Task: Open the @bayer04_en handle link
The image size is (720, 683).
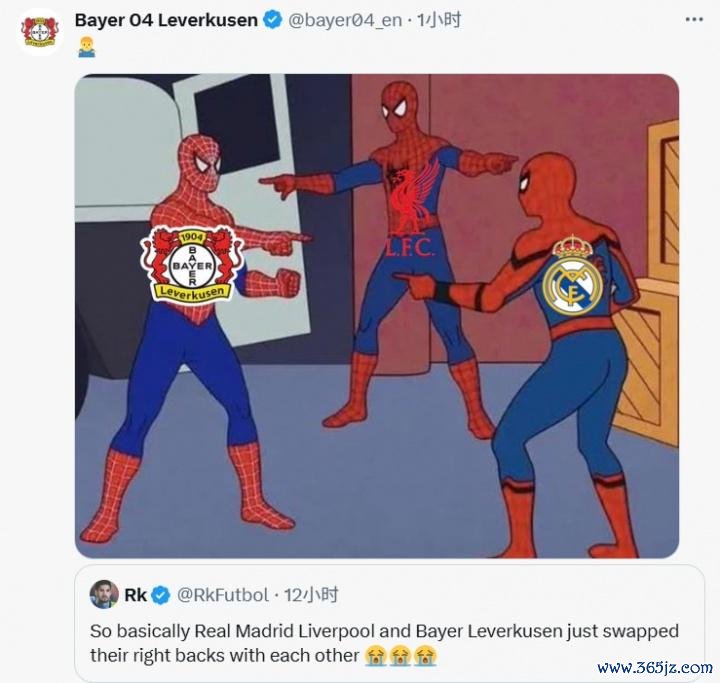Action: click(x=345, y=20)
